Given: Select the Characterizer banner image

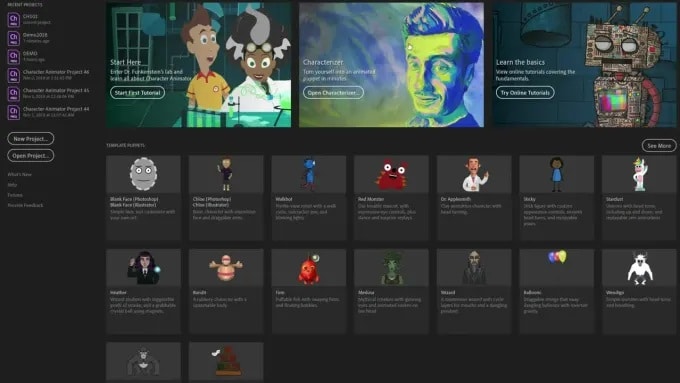Looking at the screenshot, I should click(x=391, y=65).
